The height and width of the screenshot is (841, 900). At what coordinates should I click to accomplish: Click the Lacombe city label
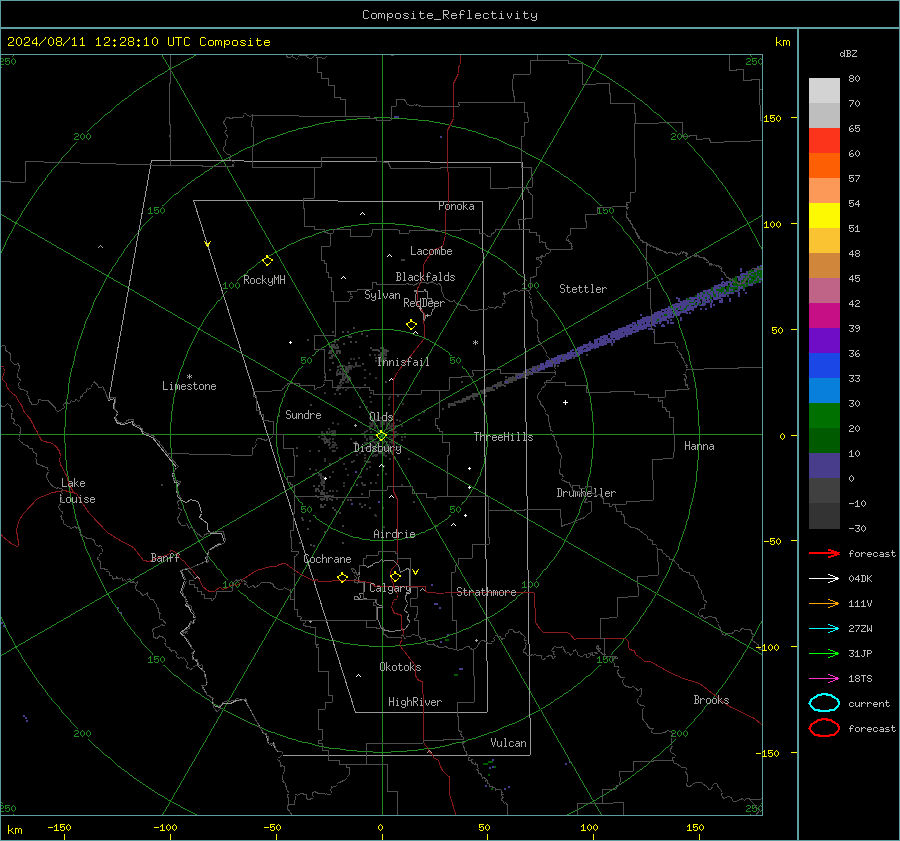(431, 251)
